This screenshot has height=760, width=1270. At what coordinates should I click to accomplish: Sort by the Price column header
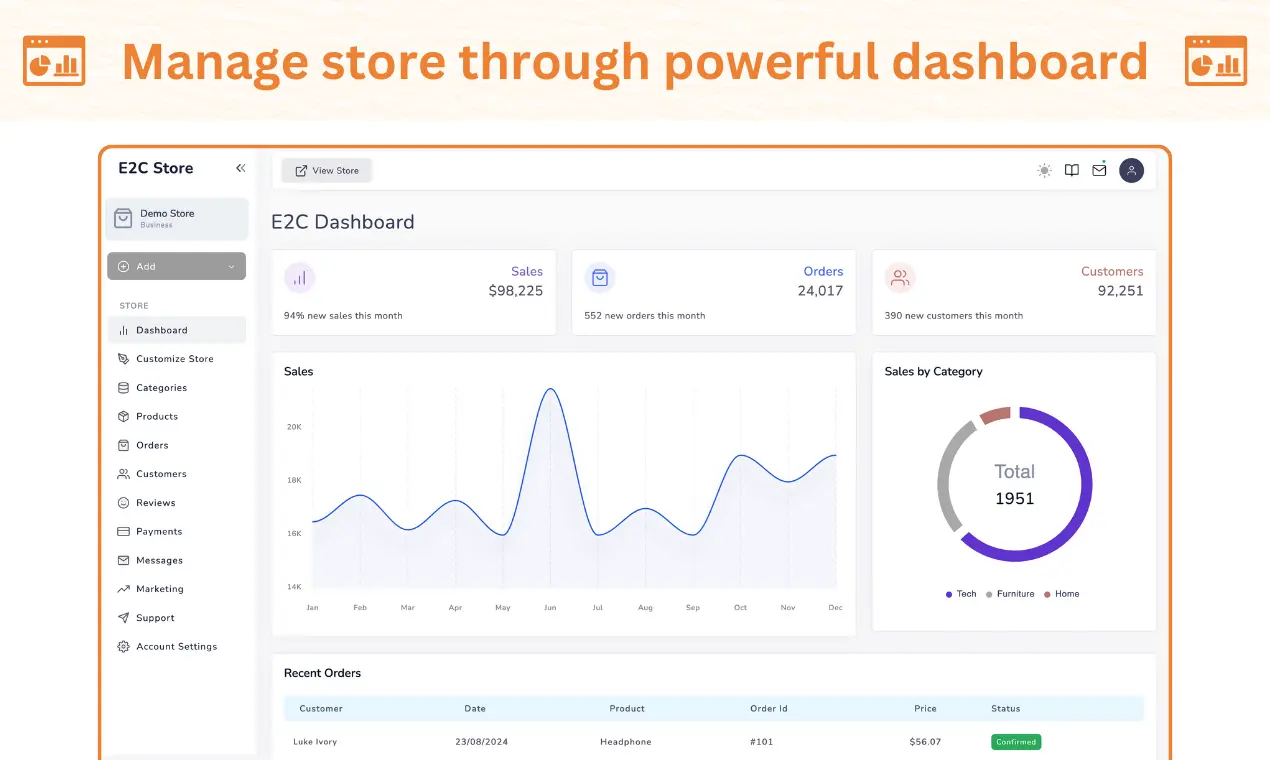click(926, 709)
